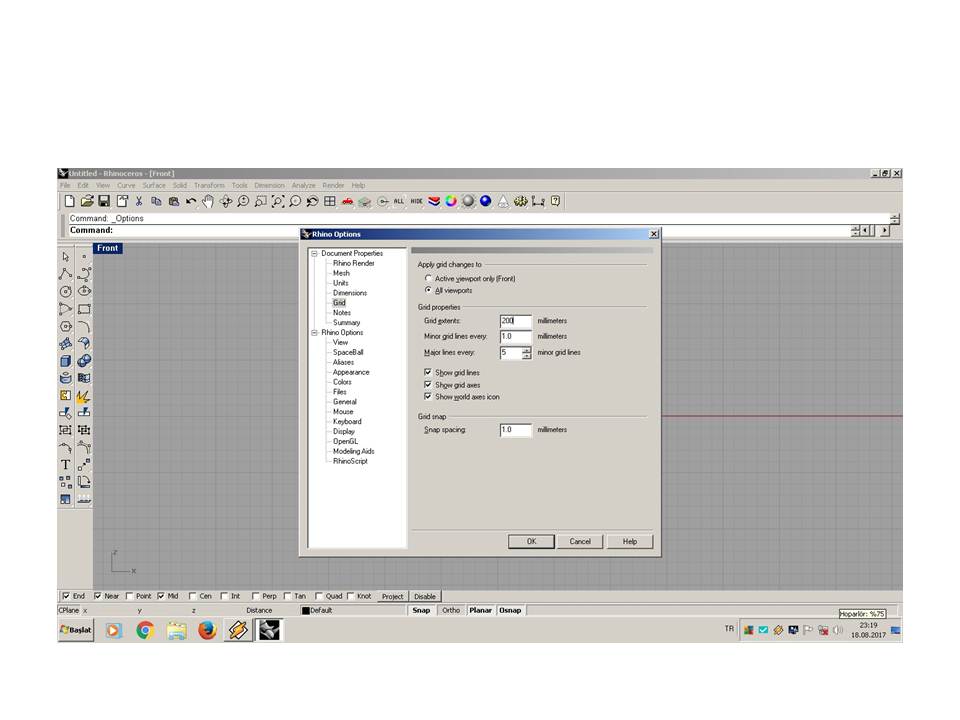Select Appearance in the options tree
This screenshot has width=960, height=720.
click(351, 372)
